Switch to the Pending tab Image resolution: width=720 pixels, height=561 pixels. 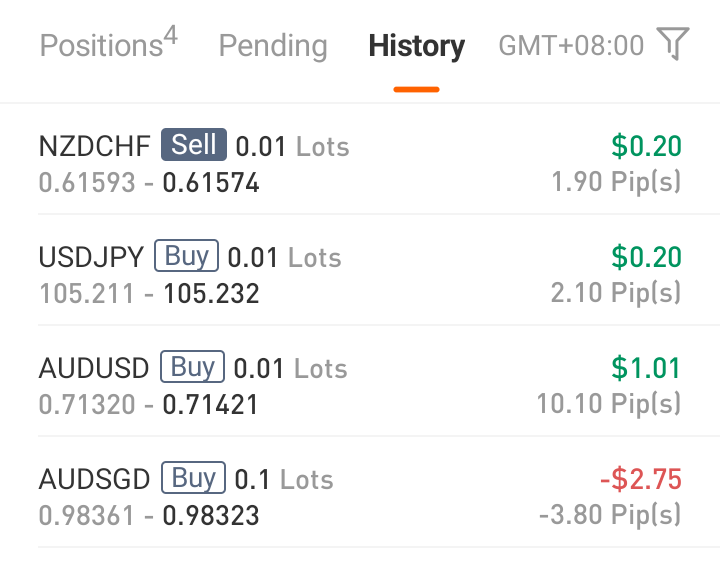pyautogui.click(x=273, y=46)
